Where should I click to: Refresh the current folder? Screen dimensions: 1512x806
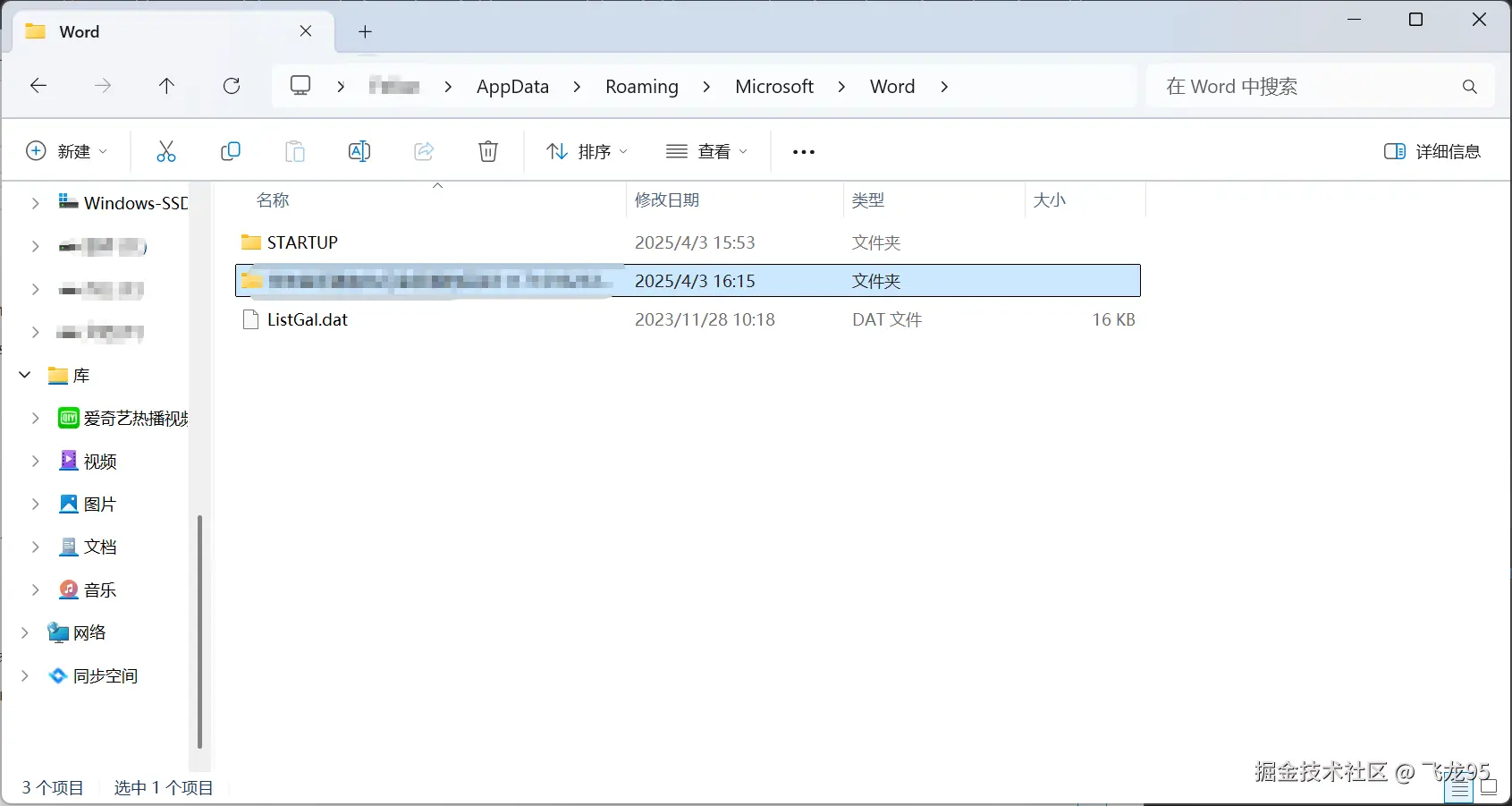click(232, 86)
